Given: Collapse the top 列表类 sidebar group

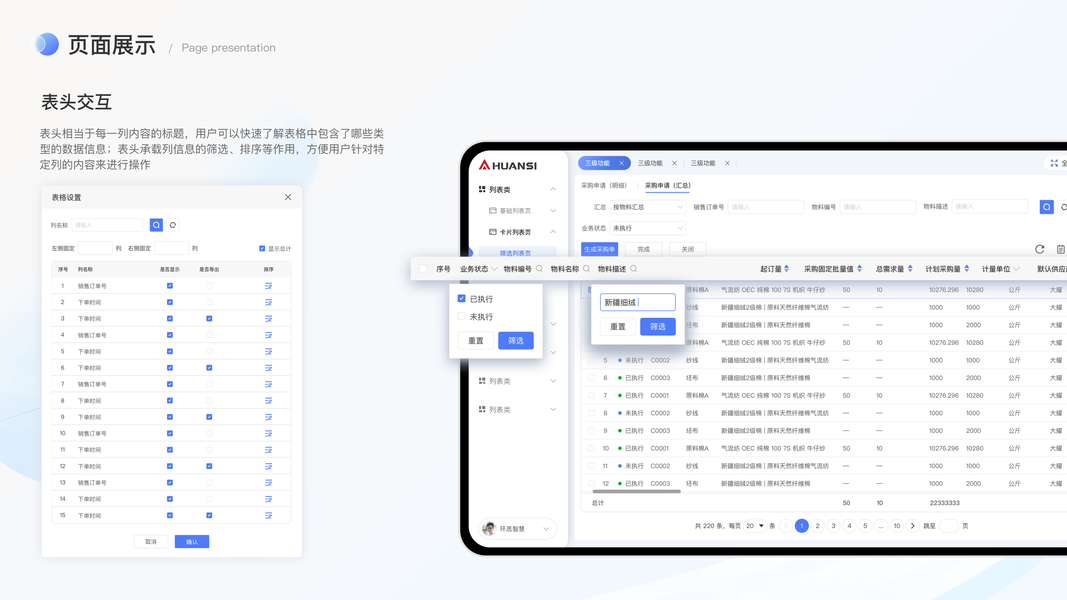Looking at the screenshot, I should (553, 189).
